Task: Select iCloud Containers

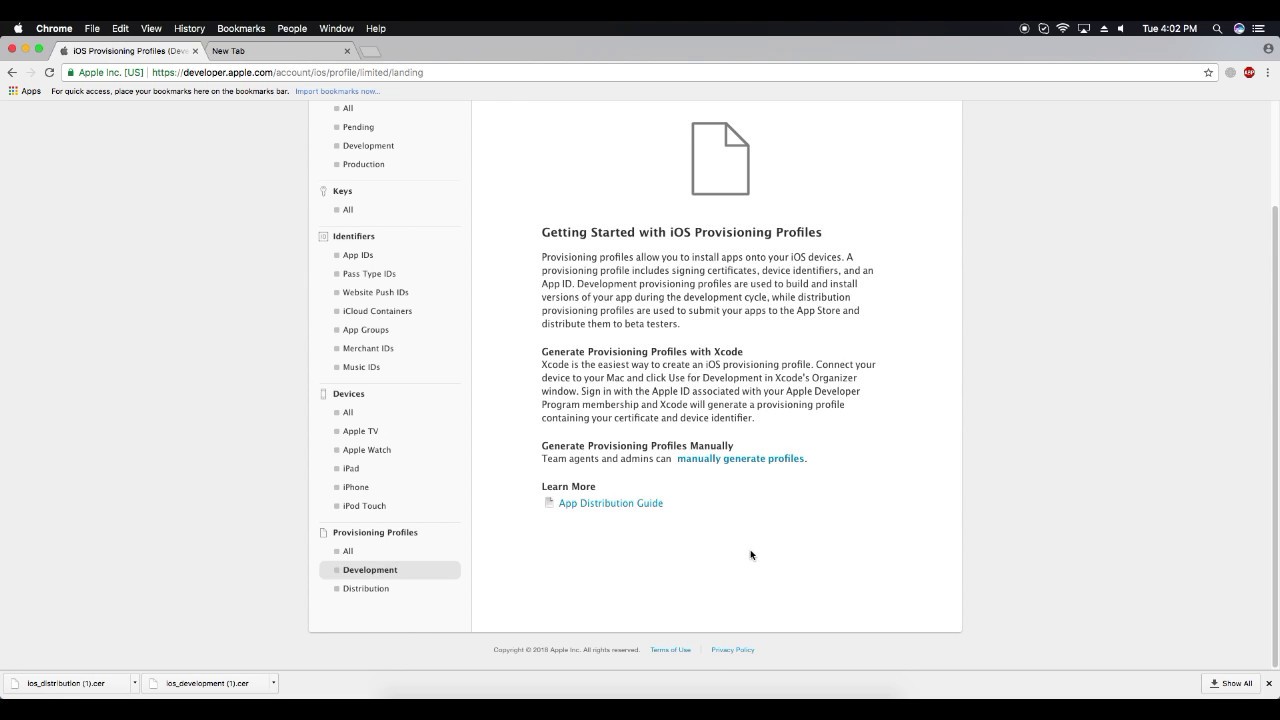Action: tap(377, 311)
